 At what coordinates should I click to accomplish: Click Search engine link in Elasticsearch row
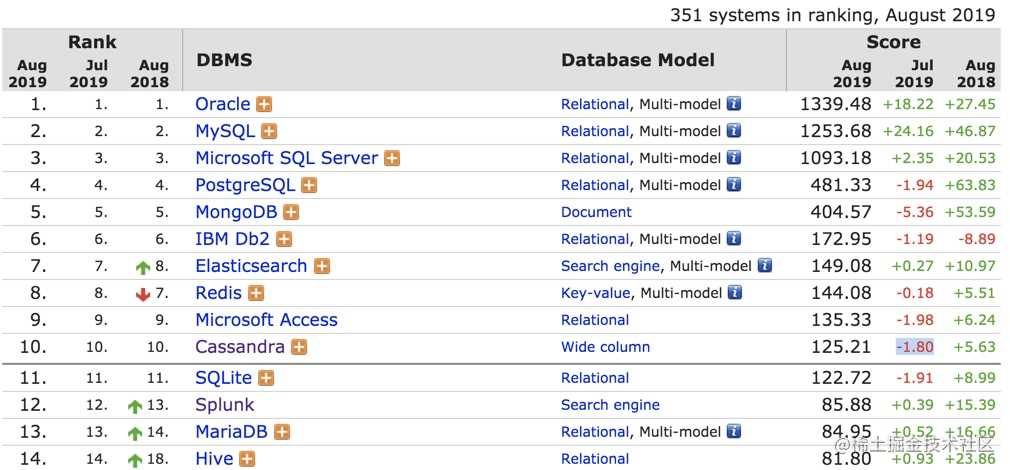tap(611, 266)
